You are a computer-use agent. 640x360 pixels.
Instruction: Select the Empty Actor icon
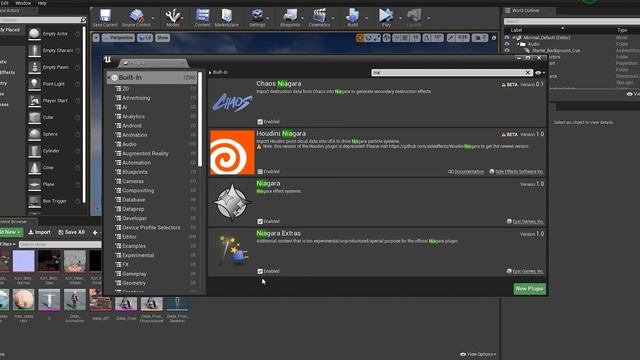tap(34, 33)
